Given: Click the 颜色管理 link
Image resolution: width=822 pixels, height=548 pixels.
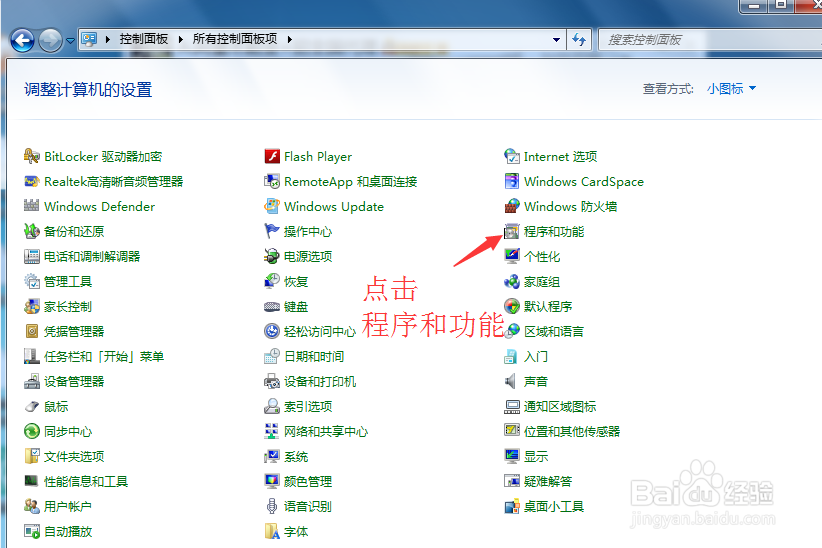Looking at the screenshot, I should (x=308, y=481).
